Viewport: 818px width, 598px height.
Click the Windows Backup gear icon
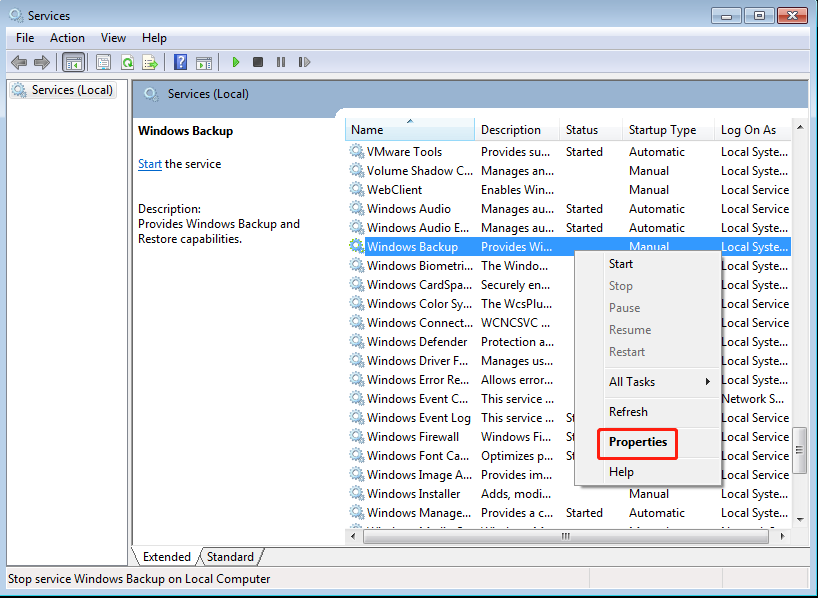point(357,246)
